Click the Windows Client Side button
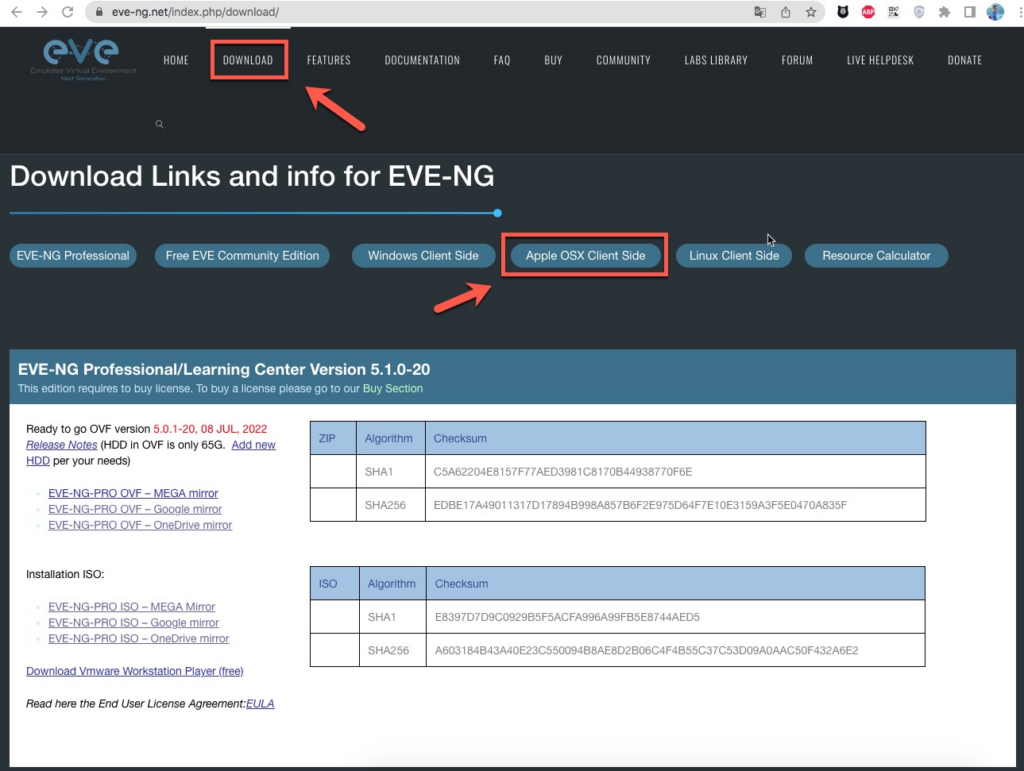Image resolution: width=1024 pixels, height=771 pixels. (x=423, y=255)
